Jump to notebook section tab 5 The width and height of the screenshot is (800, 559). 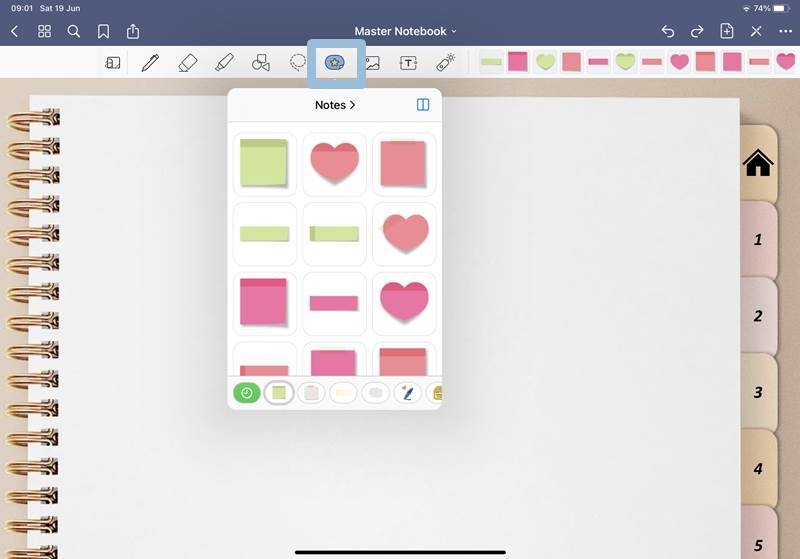point(758,533)
